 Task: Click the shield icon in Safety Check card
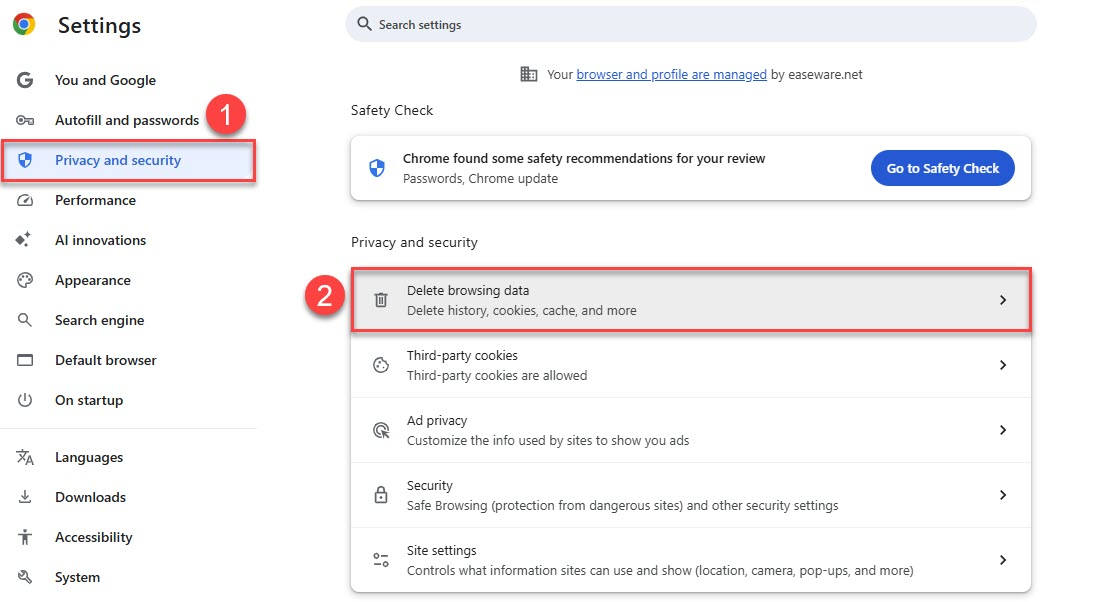(x=377, y=168)
